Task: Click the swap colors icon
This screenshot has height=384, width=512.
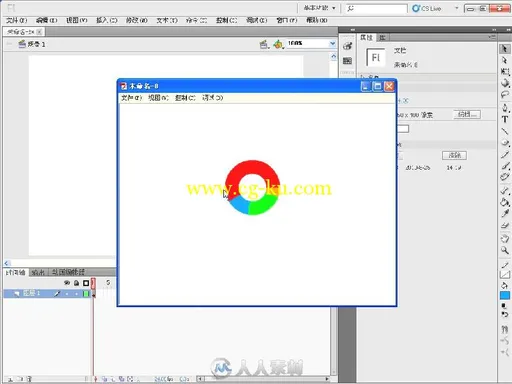Action: 505,314
